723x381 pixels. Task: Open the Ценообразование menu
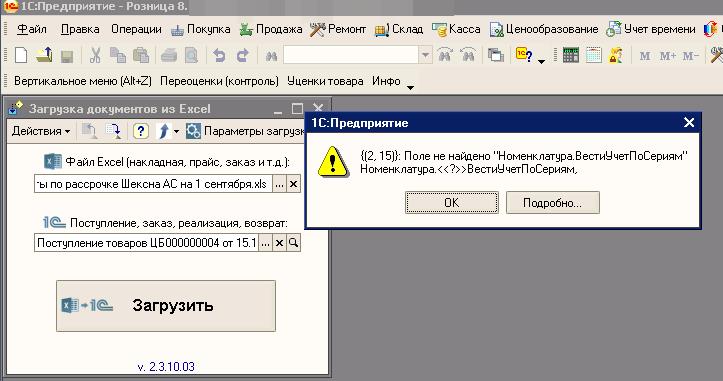point(544,29)
